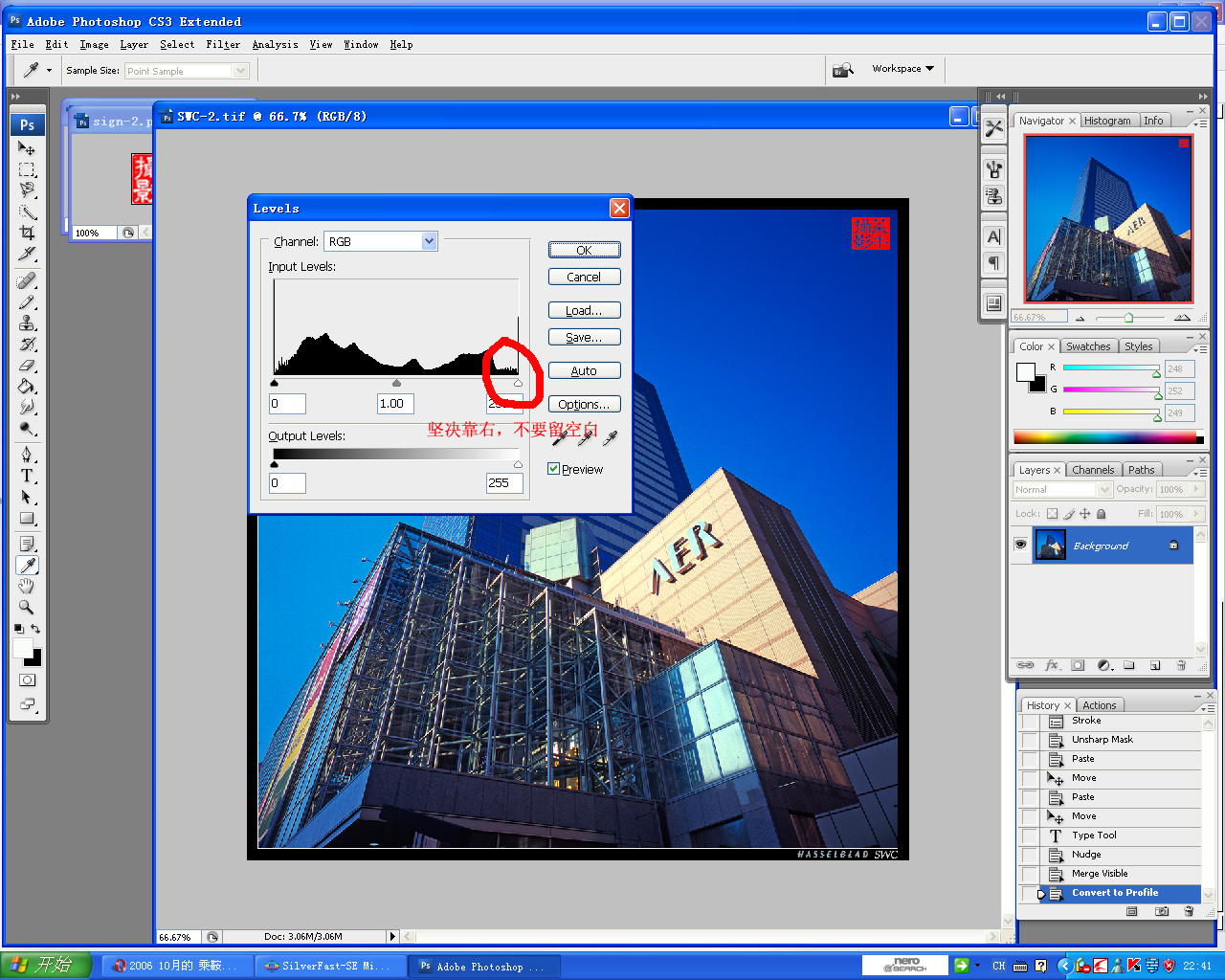Select the Zoom tool in the toolbox
Image resolution: width=1225 pixels, height=980 pixels.
[27, 607]
